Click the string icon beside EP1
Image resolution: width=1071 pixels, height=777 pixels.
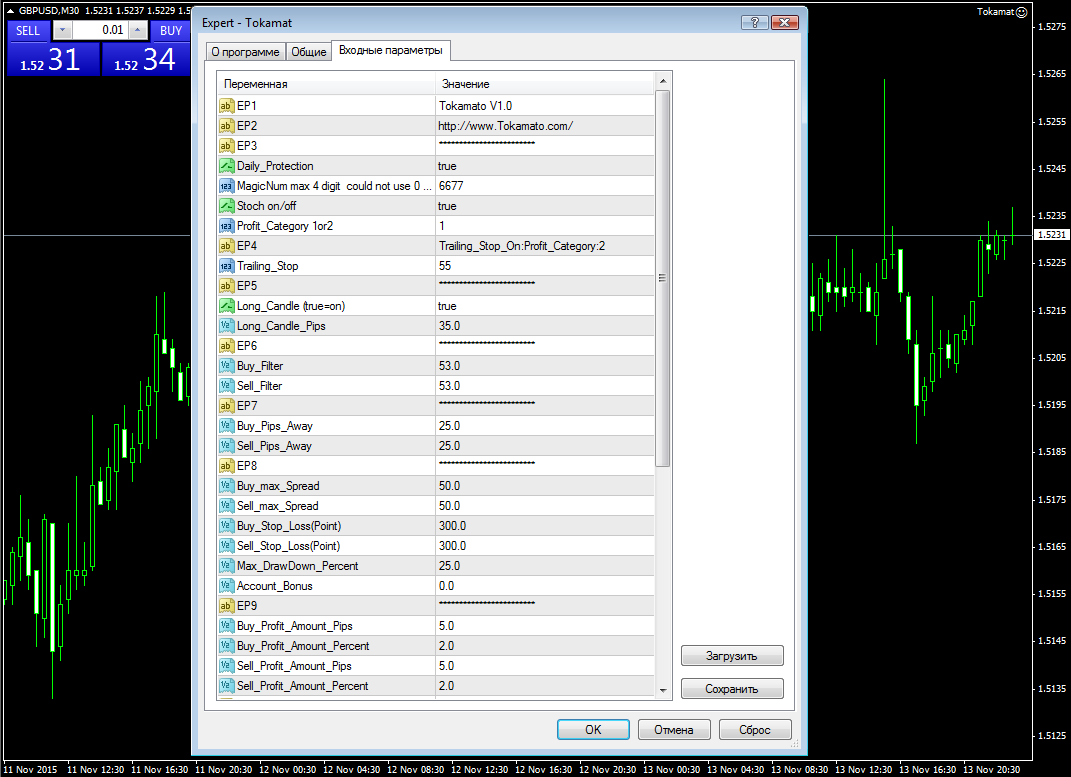pyautogui.click(x=226, y=106)
